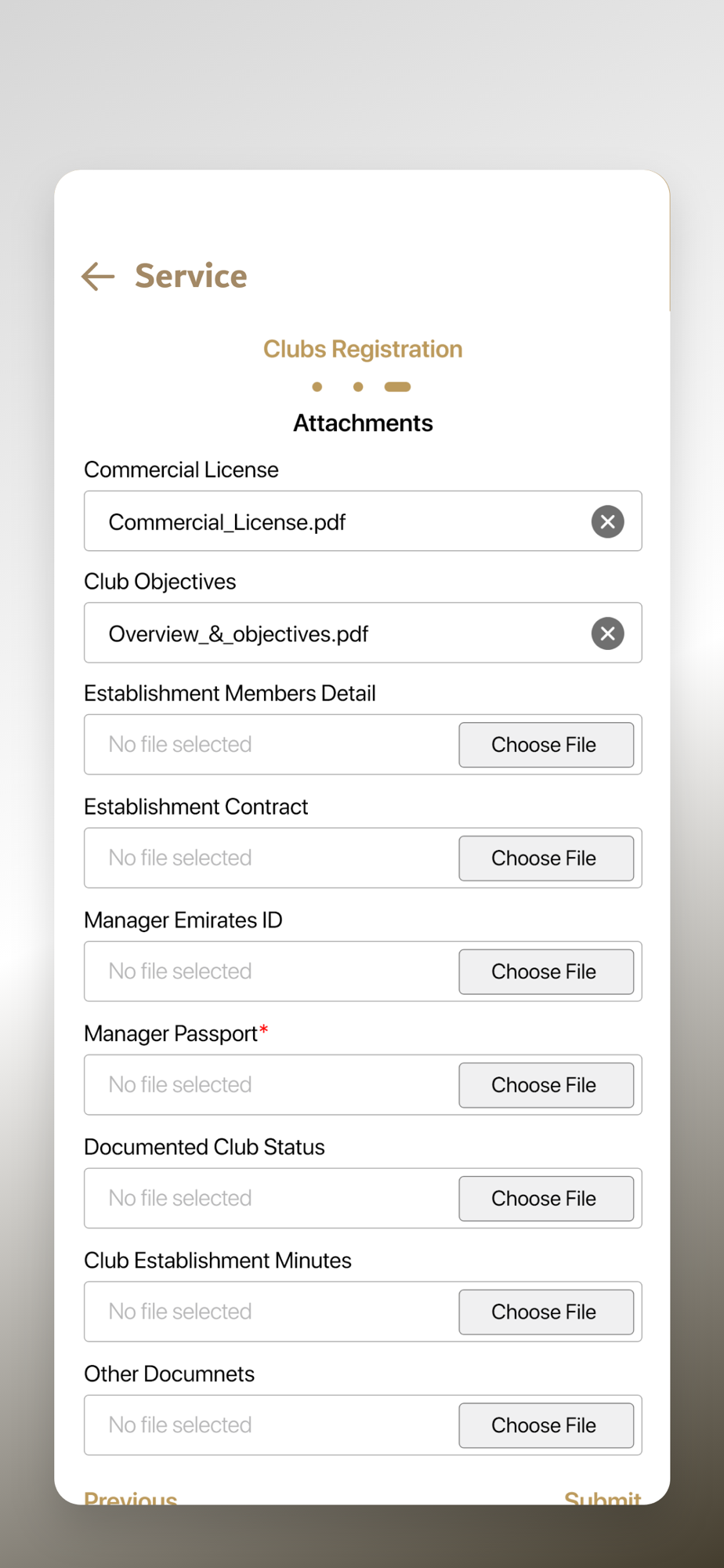Click the Service page title
The image size is (724, 1568).
pos(191,276)
